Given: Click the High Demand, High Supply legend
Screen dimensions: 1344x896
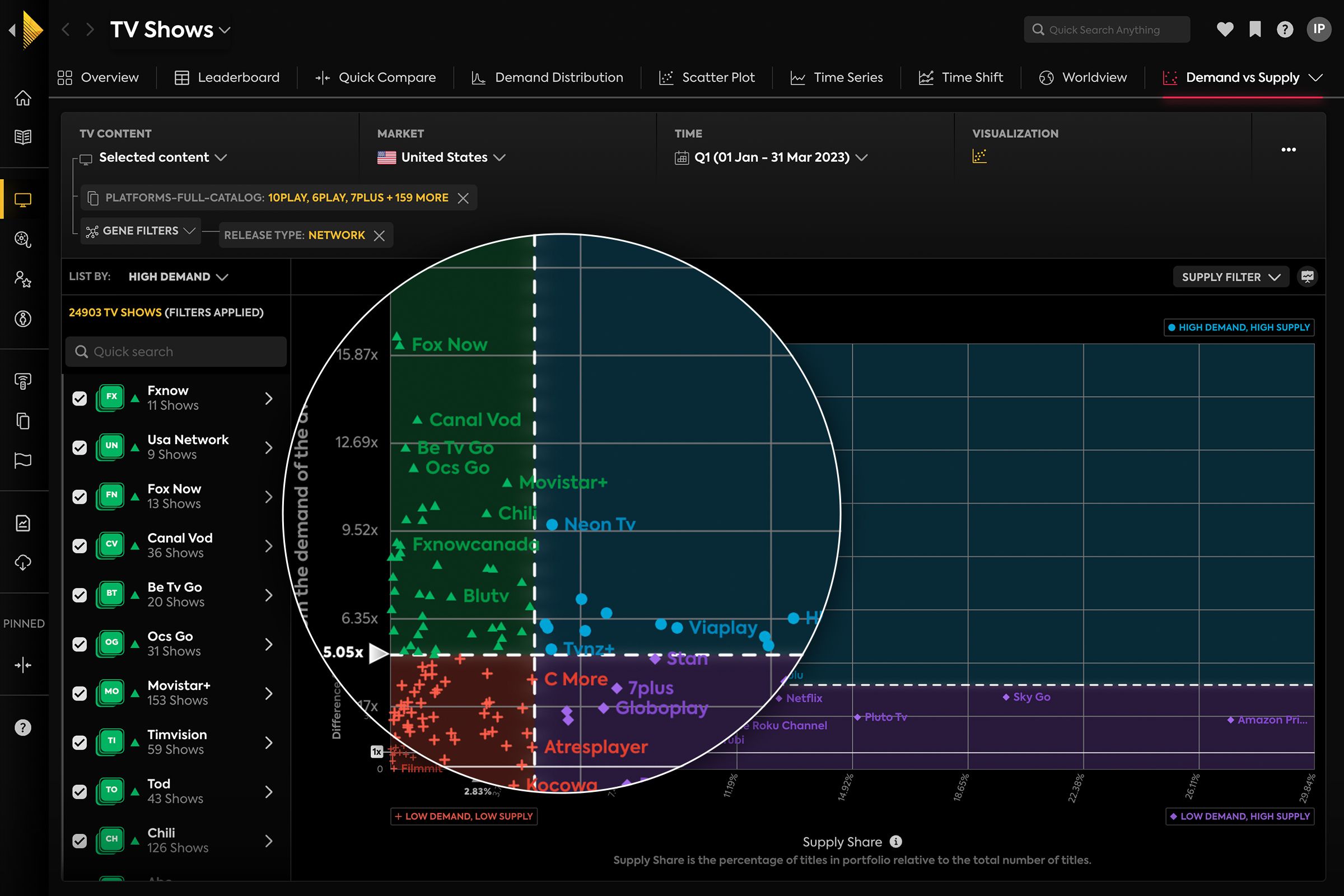Looking at the screenshot, I should [1239, 328].
